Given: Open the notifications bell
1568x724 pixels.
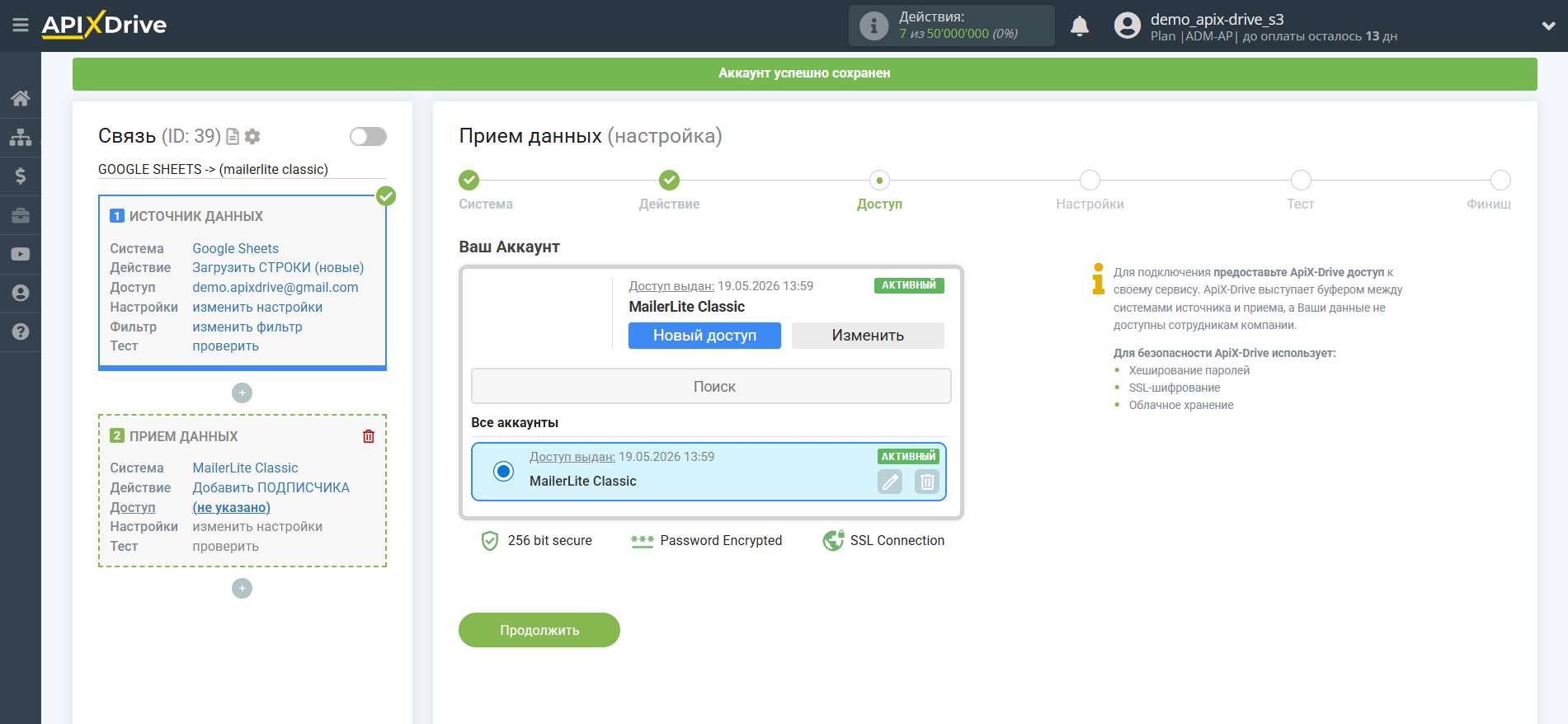Looking at the screenshot, I should 1080,26.
